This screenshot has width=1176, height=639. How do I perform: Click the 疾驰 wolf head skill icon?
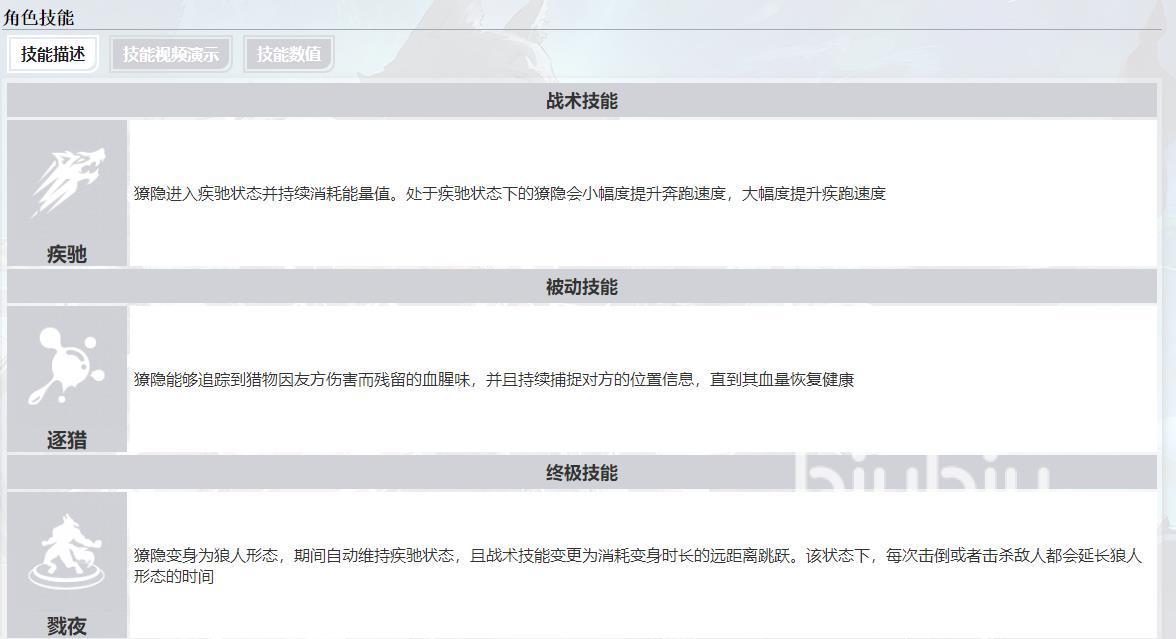point(67,182)
